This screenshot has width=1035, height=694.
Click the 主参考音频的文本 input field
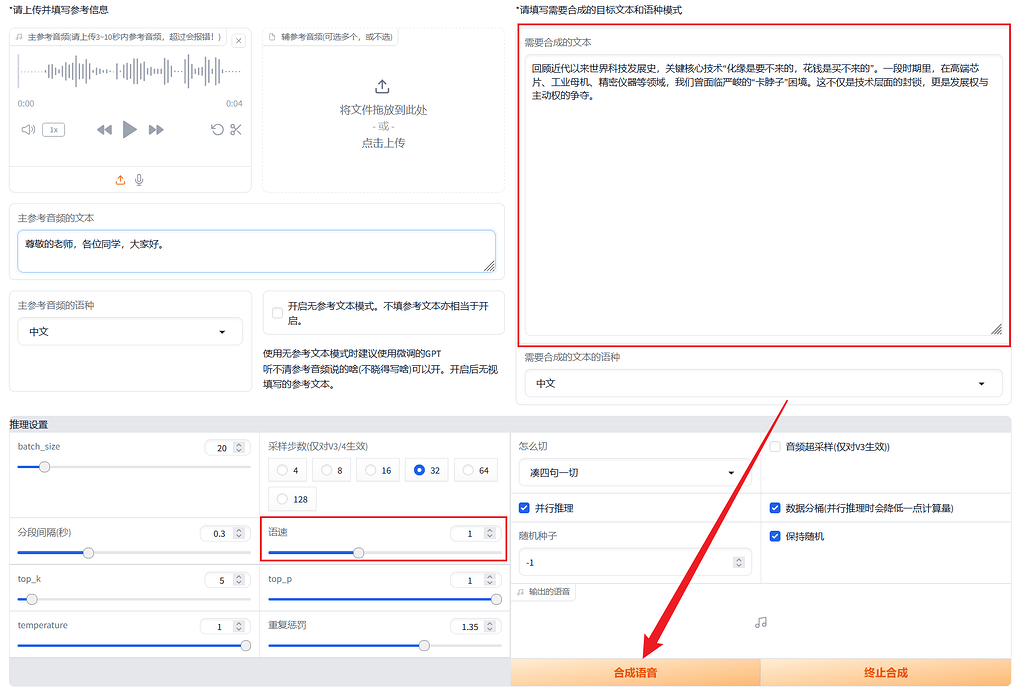[256, 251]
